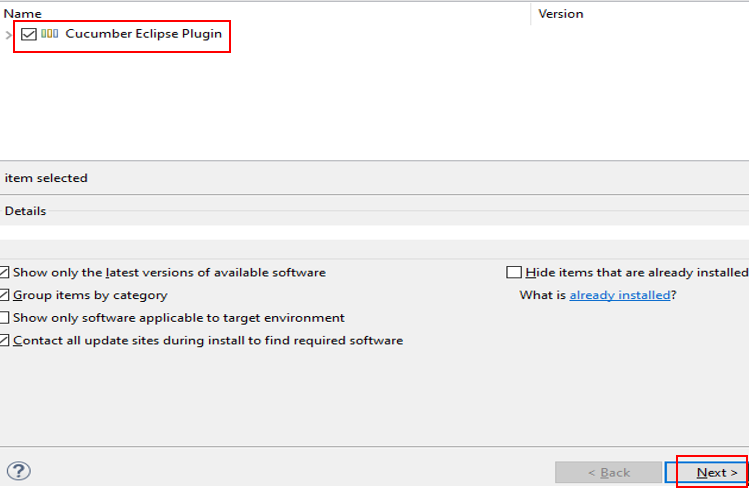Toggle Contact all update sites during install

(4, 340)
